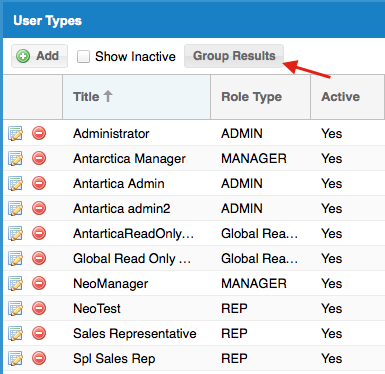Viewport: 385px width, 374px height.
Task: Click the green plus Add icon
Action: coord(23,56)
